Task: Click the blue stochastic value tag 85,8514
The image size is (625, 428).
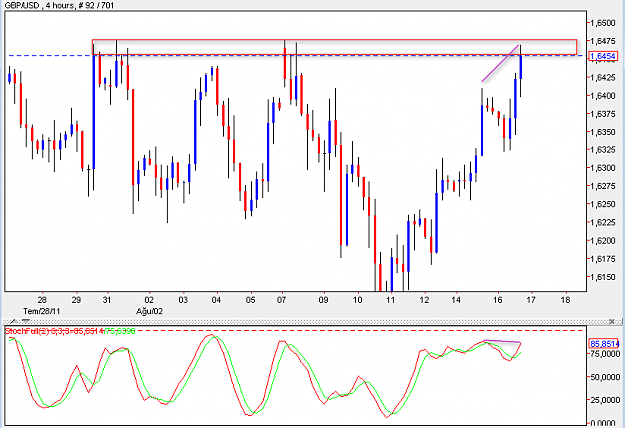Action: pyautogui.click(x=604, y=344)
